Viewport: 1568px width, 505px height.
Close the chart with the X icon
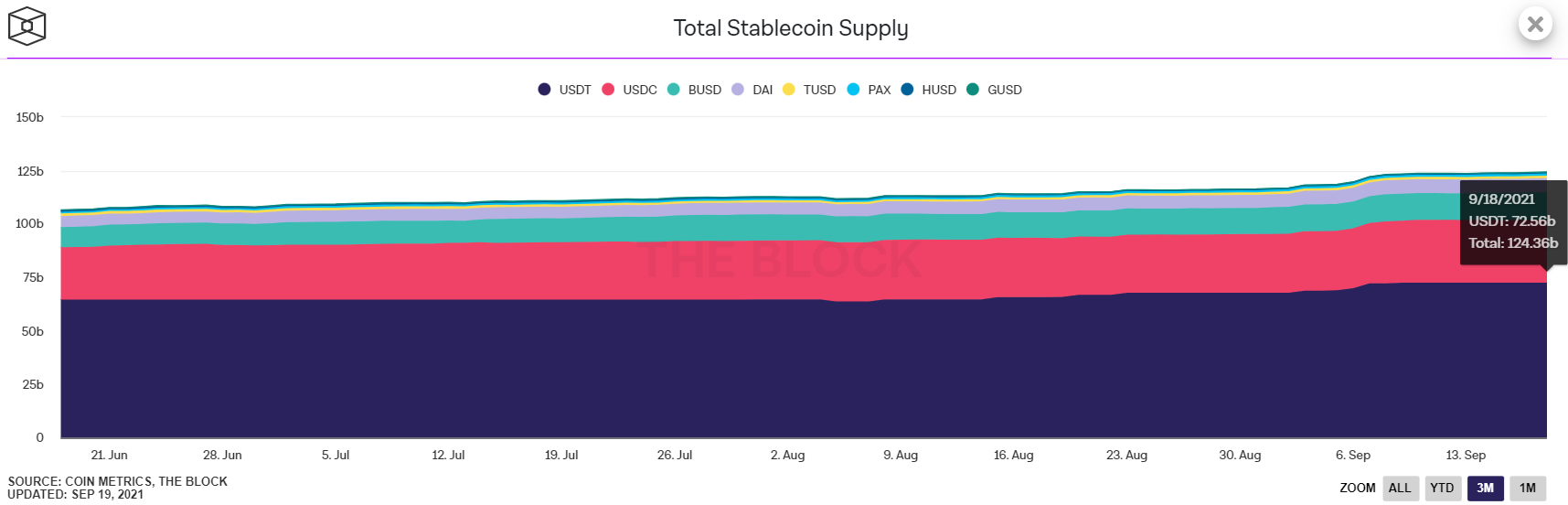pyautogui.click(x=1535, y=24)
